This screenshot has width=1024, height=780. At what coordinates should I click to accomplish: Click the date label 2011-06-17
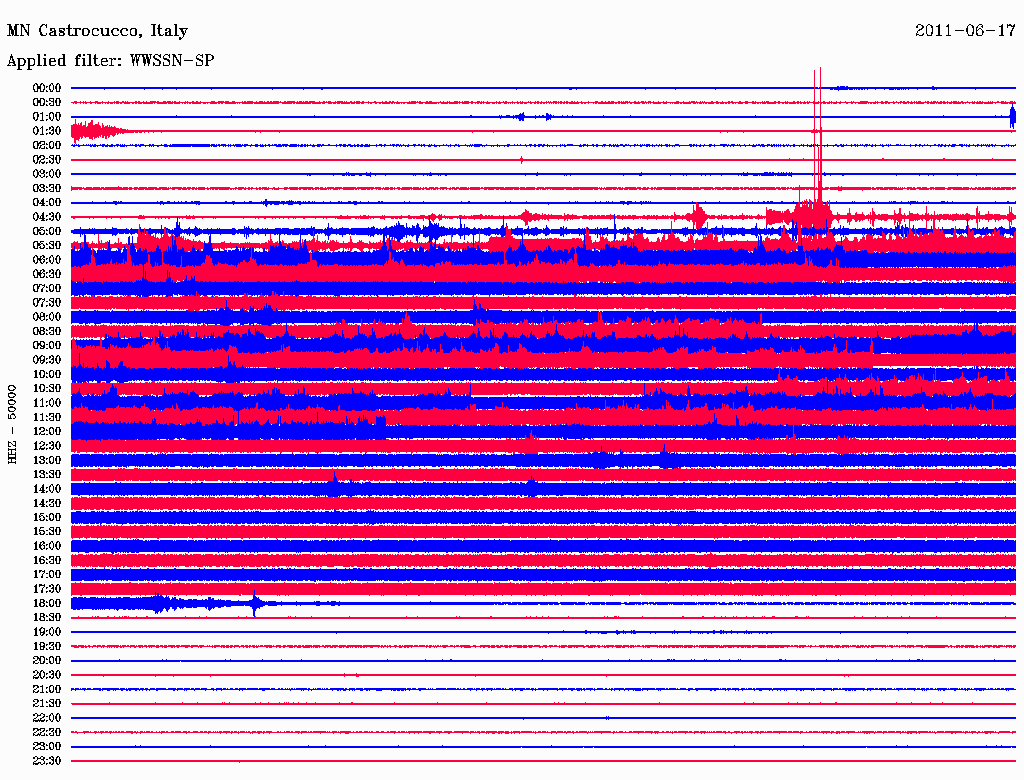[965, 31]
